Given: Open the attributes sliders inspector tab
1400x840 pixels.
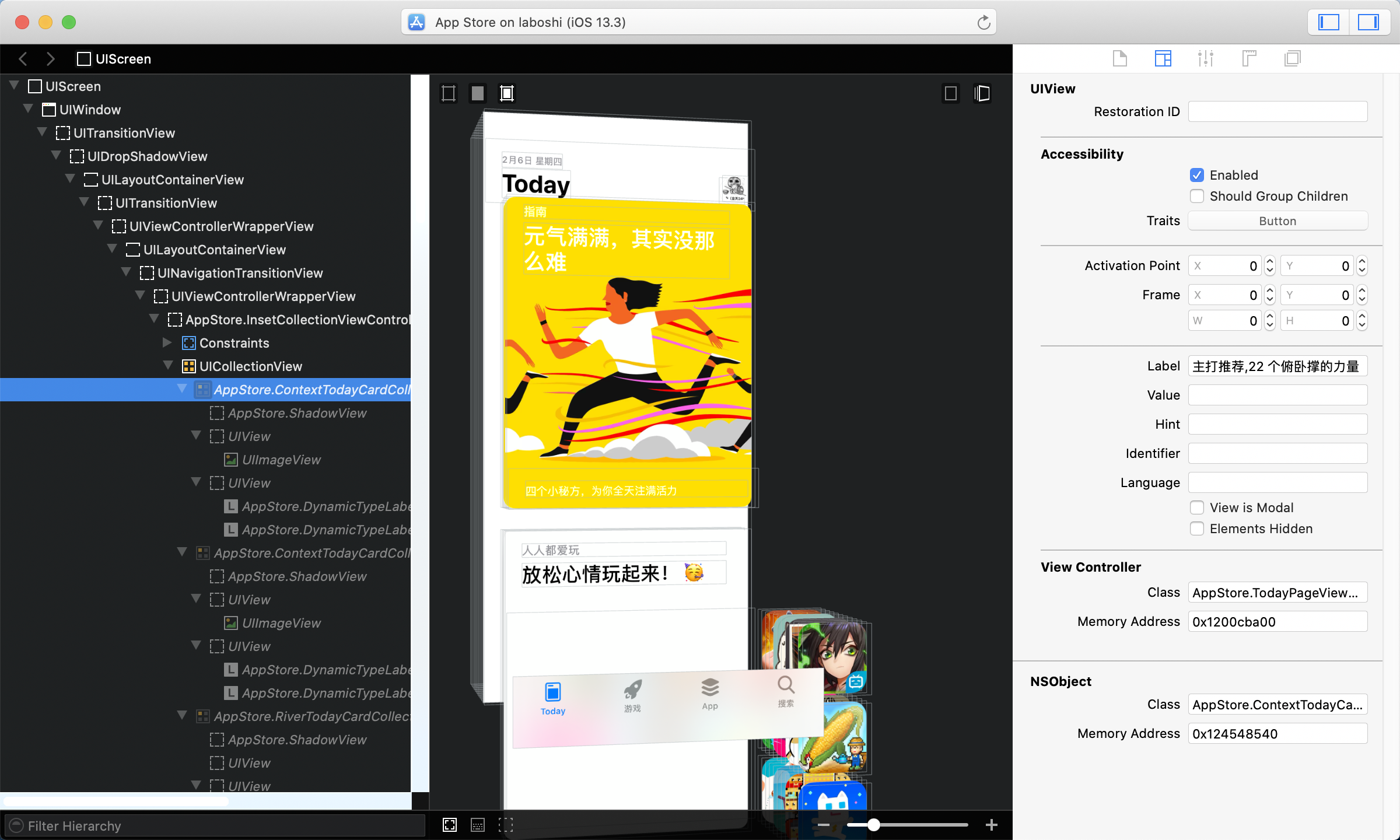Looking at the screenshot, I should click(x=1206, y=58).
